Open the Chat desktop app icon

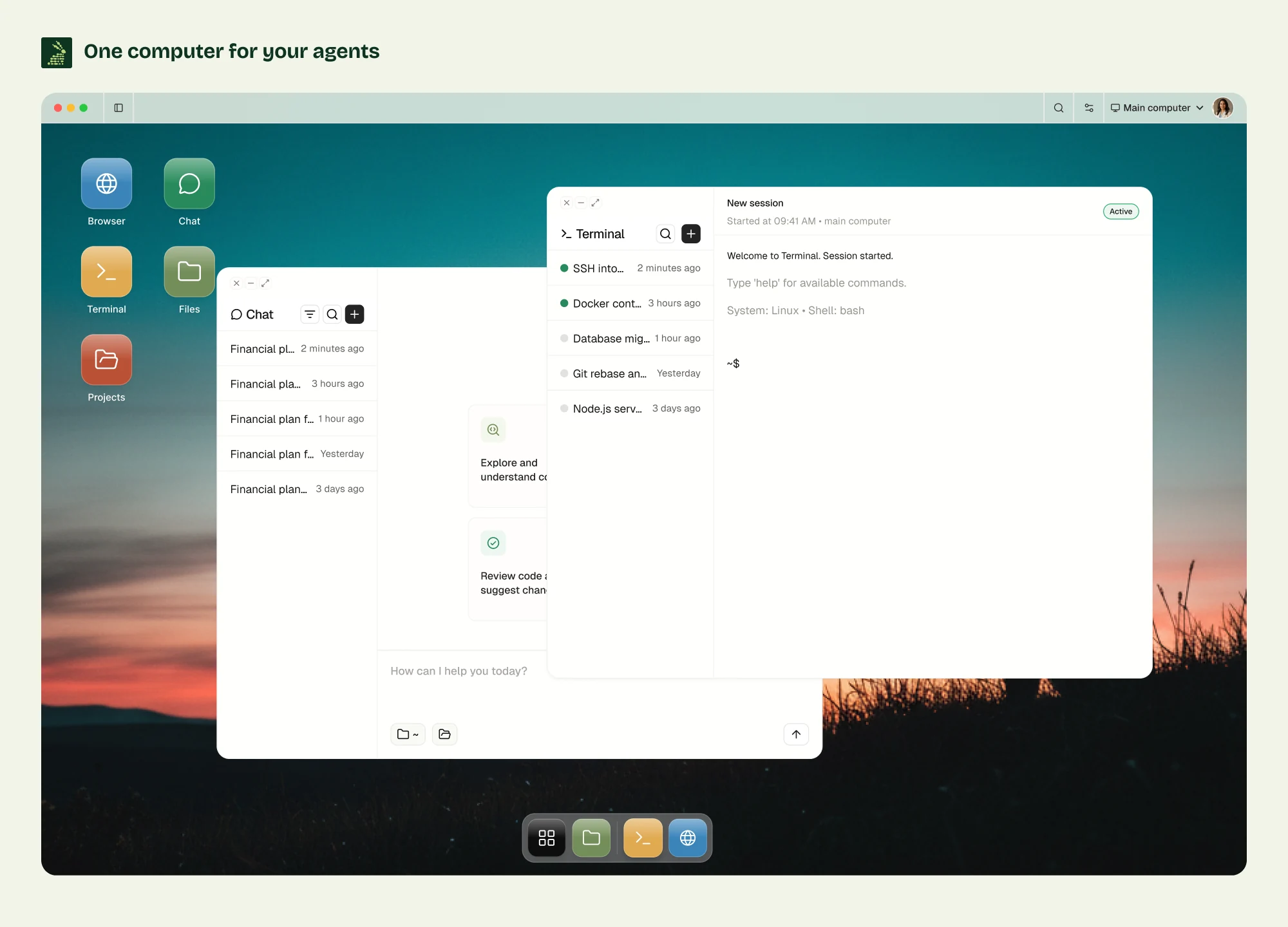pos(189,183)
